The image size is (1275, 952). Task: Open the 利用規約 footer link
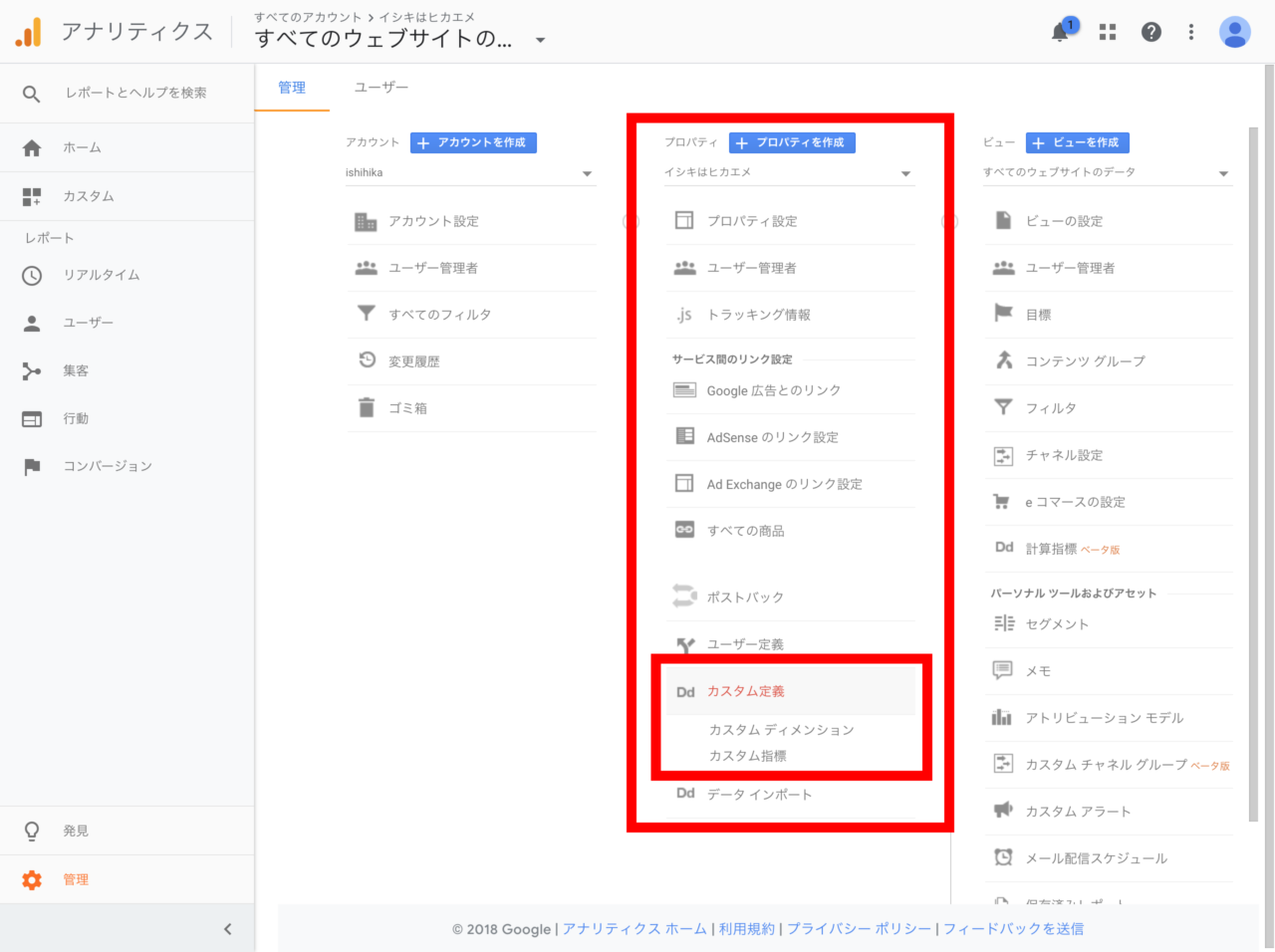coord(747,929)
